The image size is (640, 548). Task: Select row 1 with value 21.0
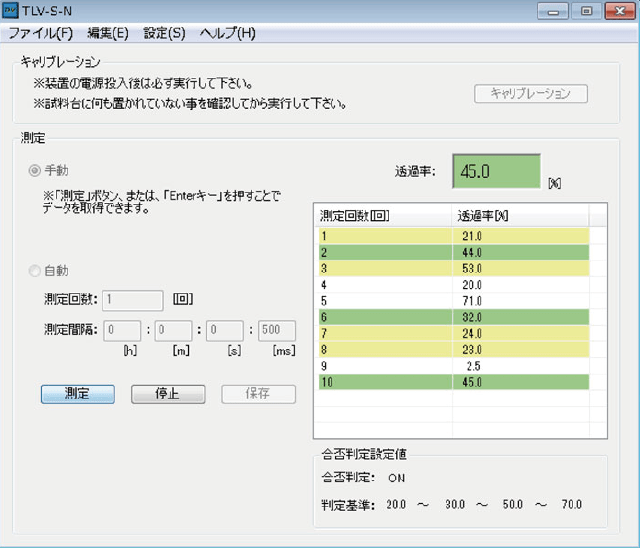tap(454, 236)
